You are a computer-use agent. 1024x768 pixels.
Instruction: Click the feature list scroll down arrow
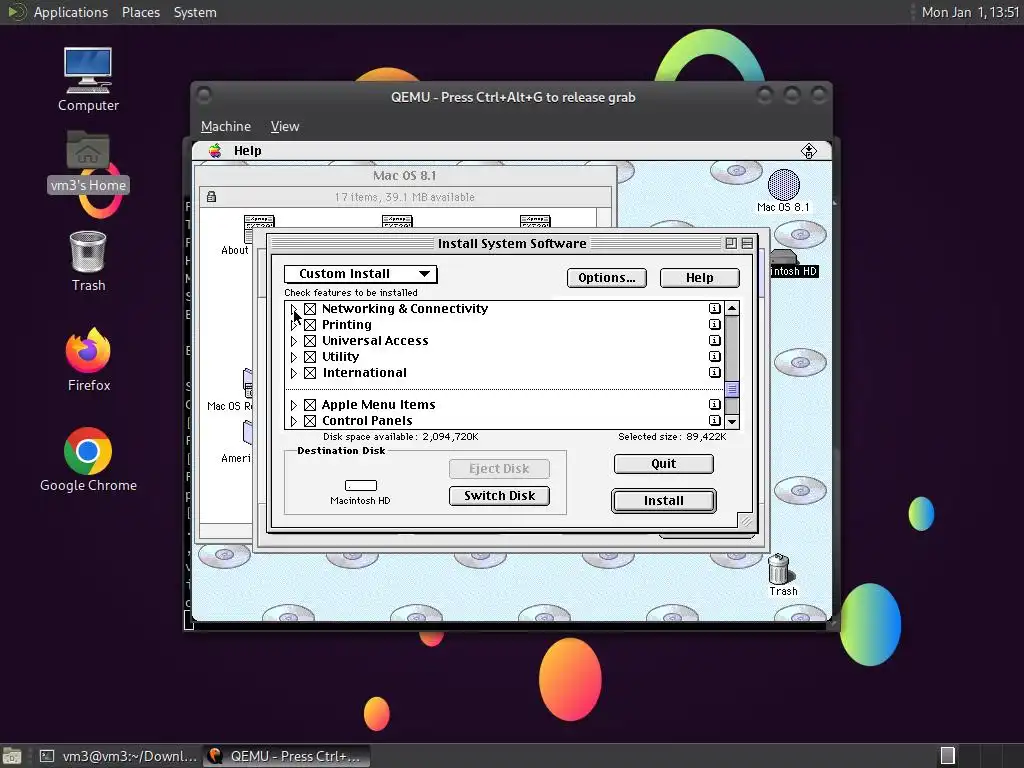point(732,421)
